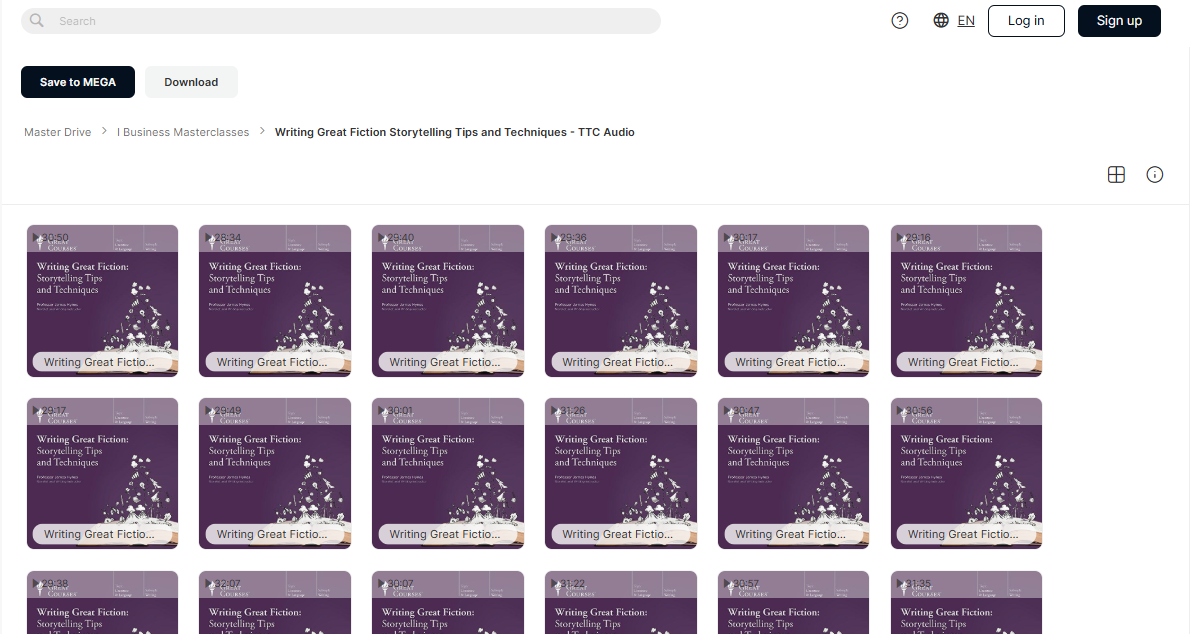Open the help question mark icon

[899, 21]
